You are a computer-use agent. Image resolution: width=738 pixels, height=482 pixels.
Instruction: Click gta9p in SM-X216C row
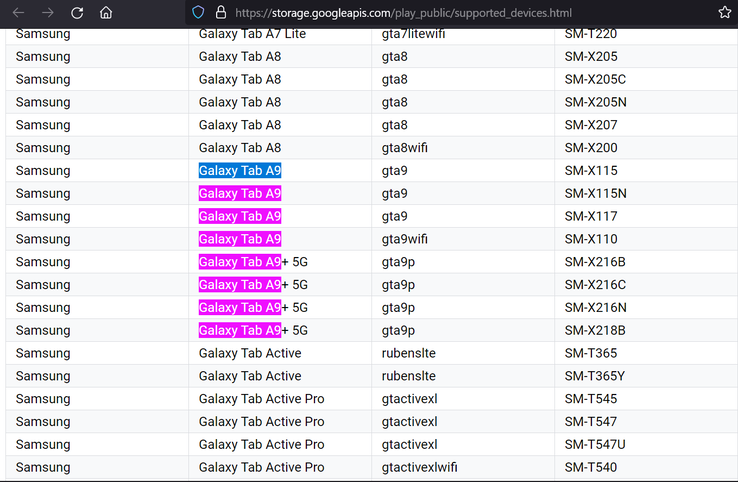pyautogui.click(x=398, y=285)
